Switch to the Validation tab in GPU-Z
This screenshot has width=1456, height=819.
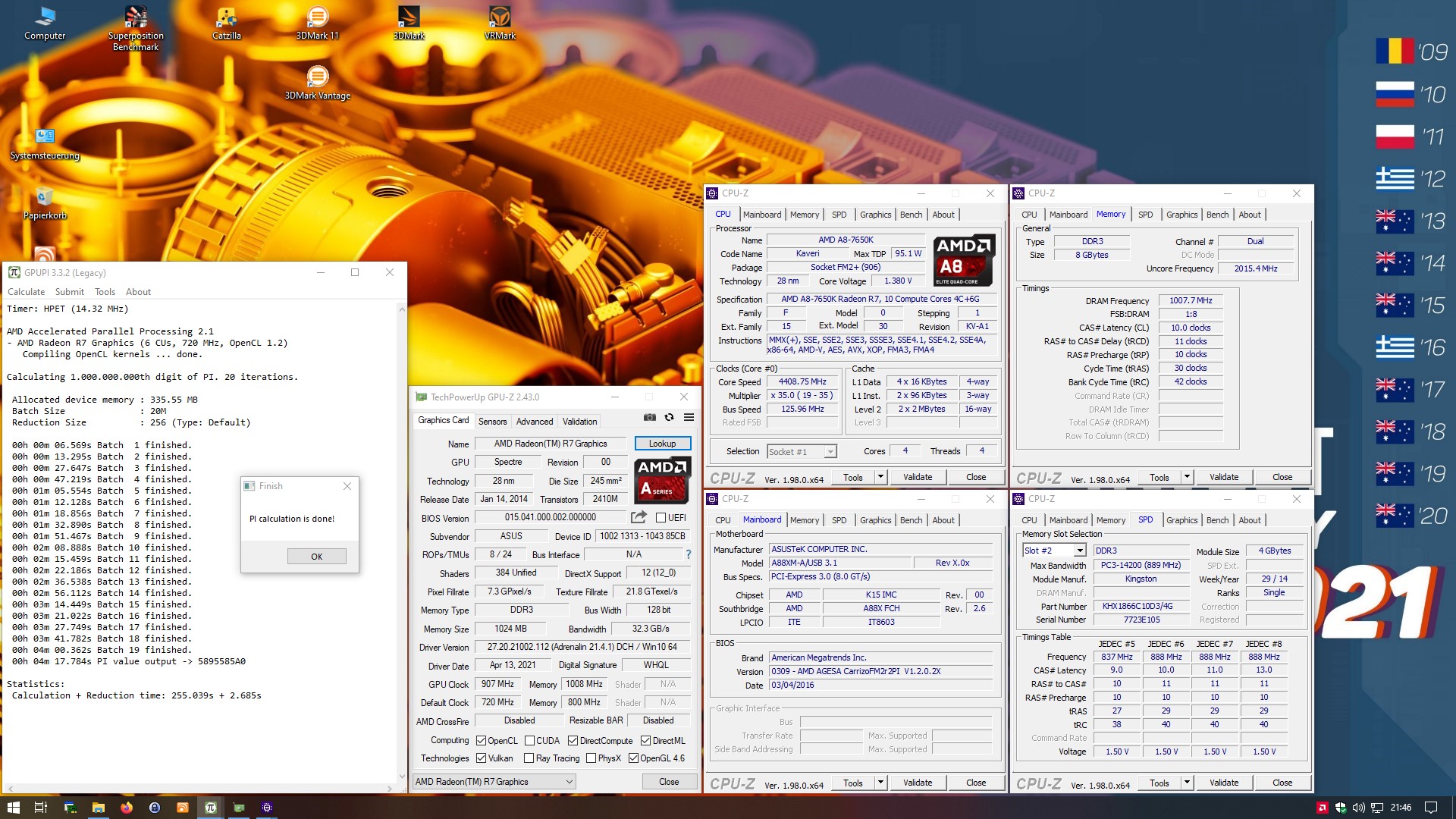(579, 422)
